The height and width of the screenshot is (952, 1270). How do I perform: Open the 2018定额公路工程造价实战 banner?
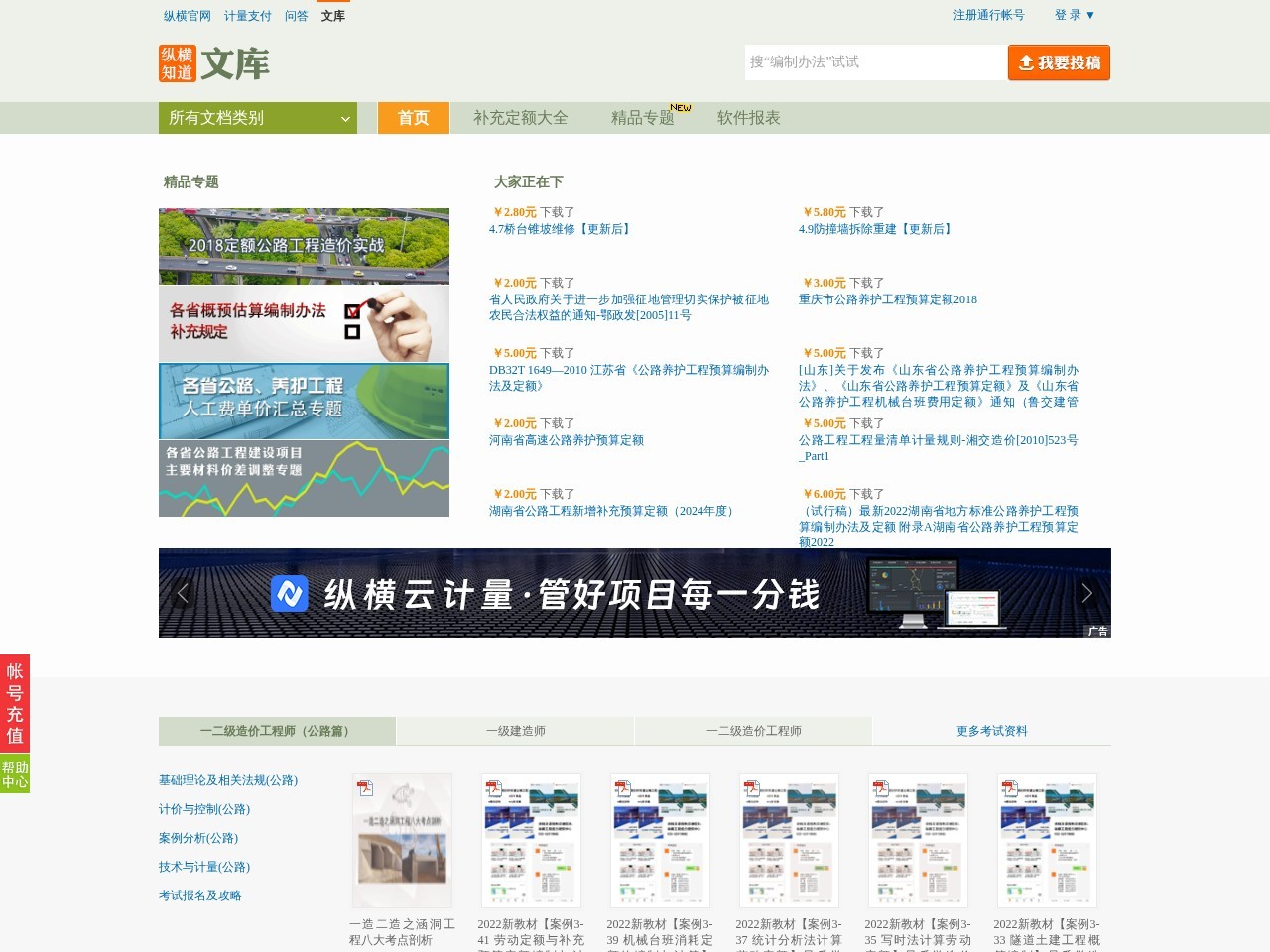coord(304,246)
